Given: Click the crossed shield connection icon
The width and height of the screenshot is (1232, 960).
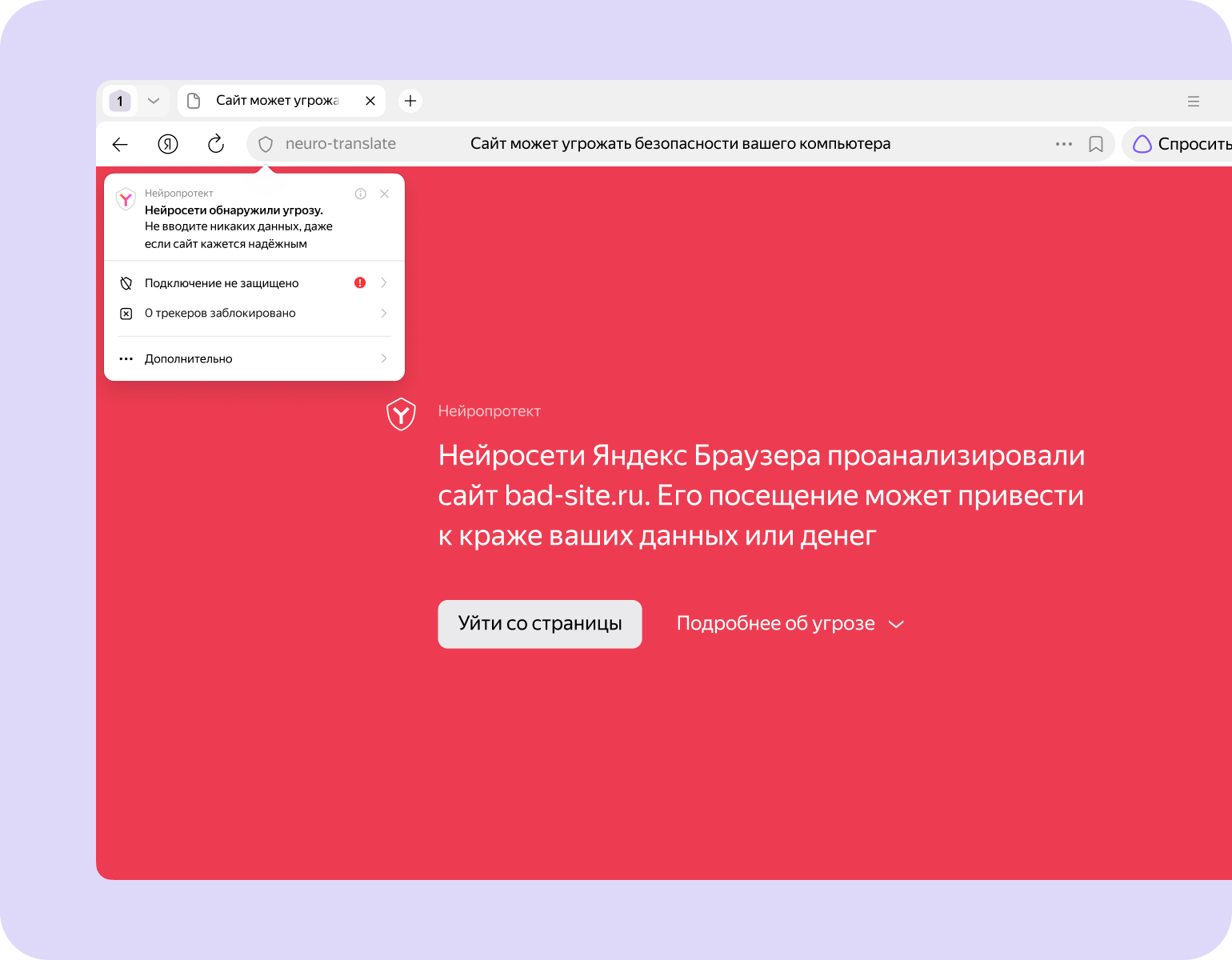Looking at the screenshot, I should (x=126, y=283).
